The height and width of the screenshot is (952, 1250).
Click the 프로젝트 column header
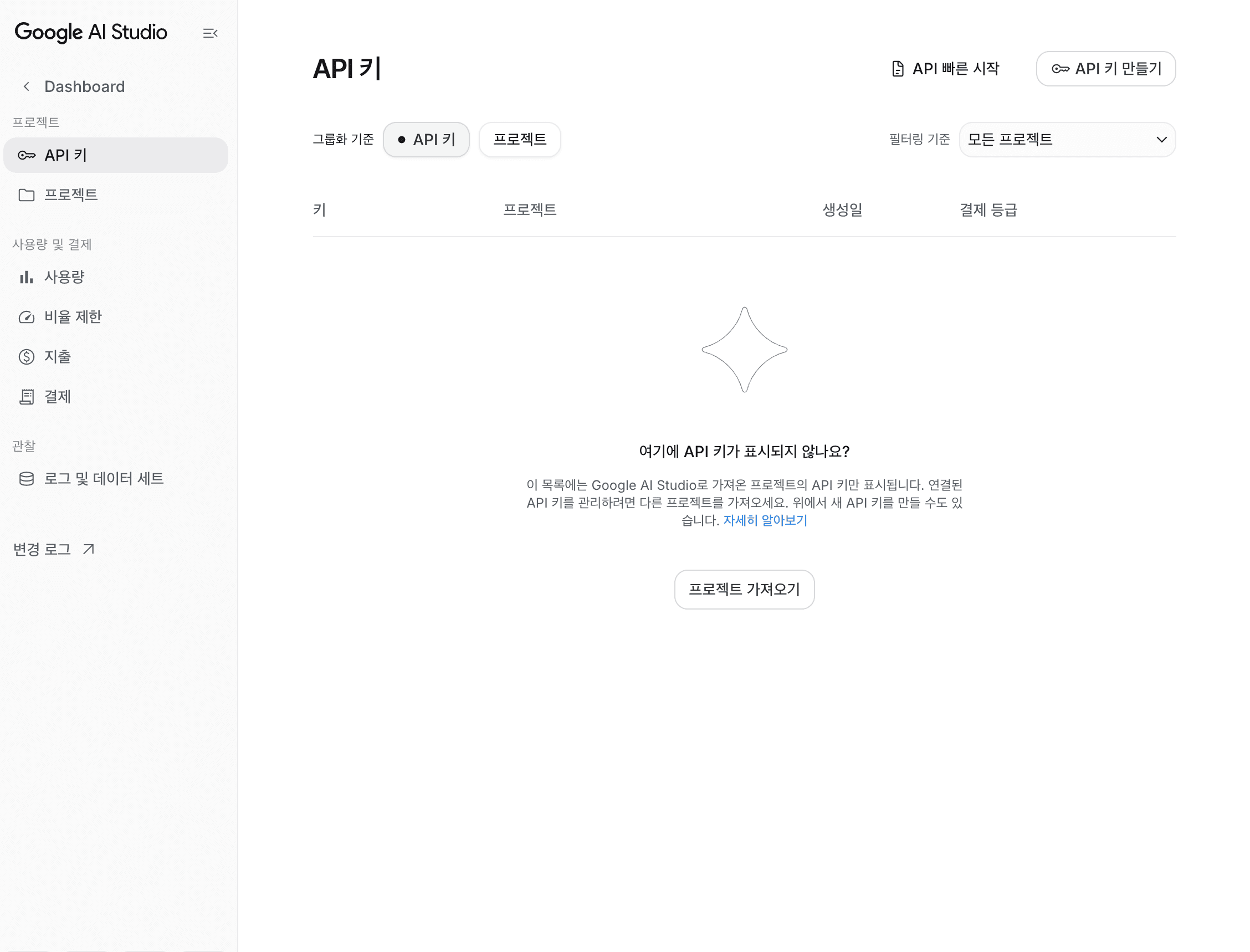tap(530, 209)
